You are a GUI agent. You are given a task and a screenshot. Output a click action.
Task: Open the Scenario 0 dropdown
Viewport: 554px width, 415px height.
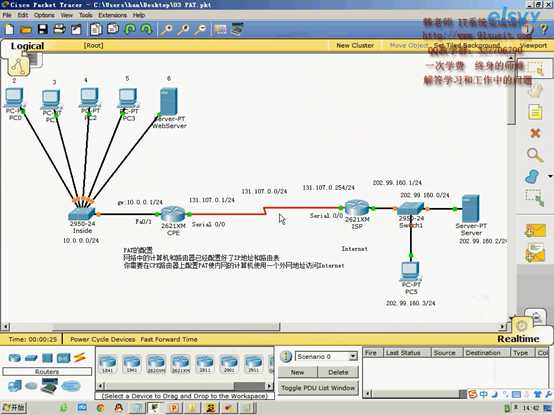pos(326,356)
